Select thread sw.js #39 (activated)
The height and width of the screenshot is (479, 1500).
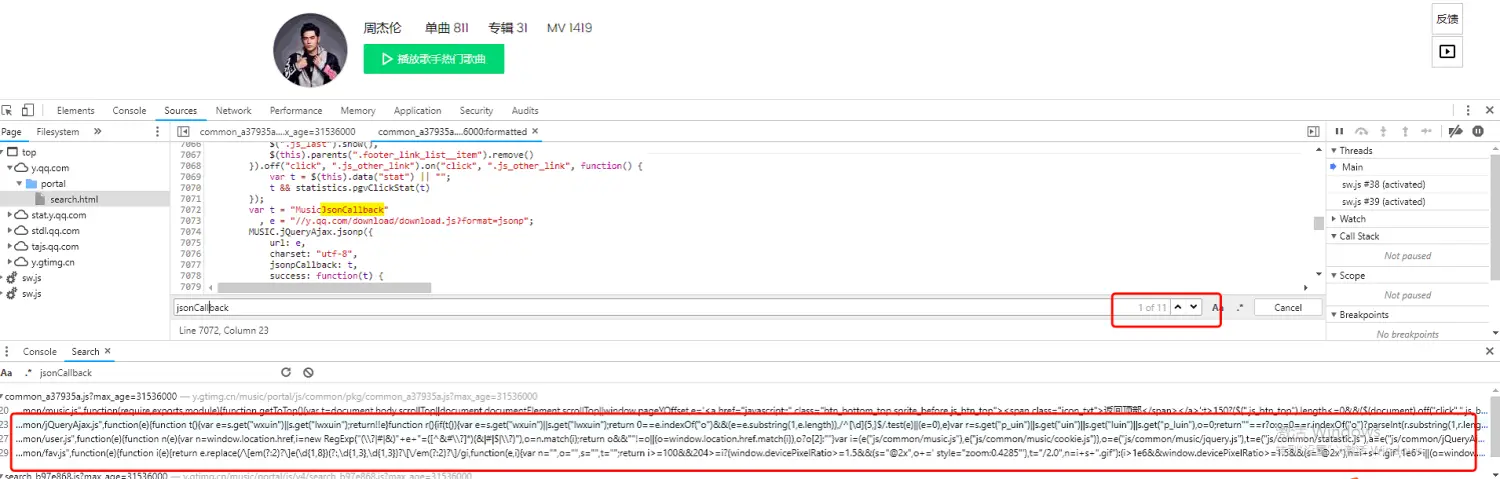pos(1383,202)
